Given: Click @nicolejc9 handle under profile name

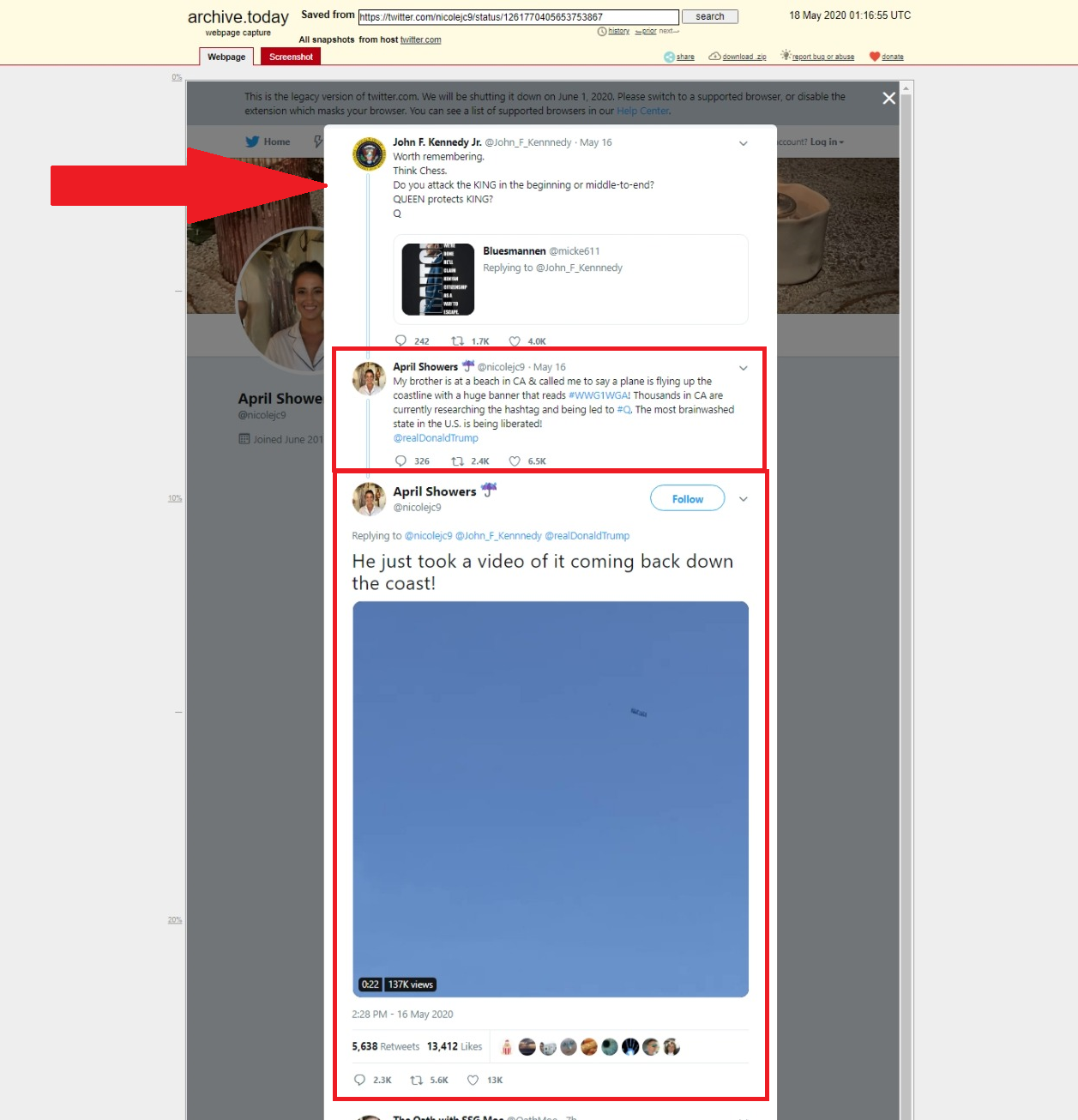Looking at the screenshot, I should (262, 415).
